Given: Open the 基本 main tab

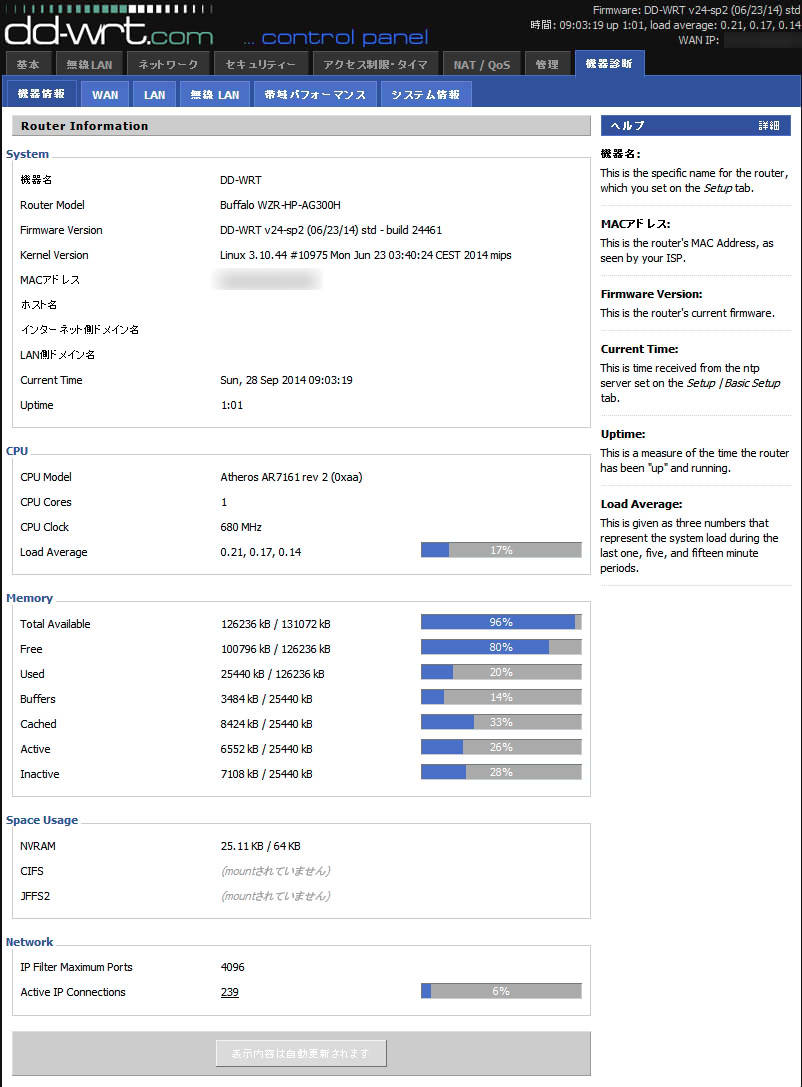Looking at the screenshot, I should point(28,64).
